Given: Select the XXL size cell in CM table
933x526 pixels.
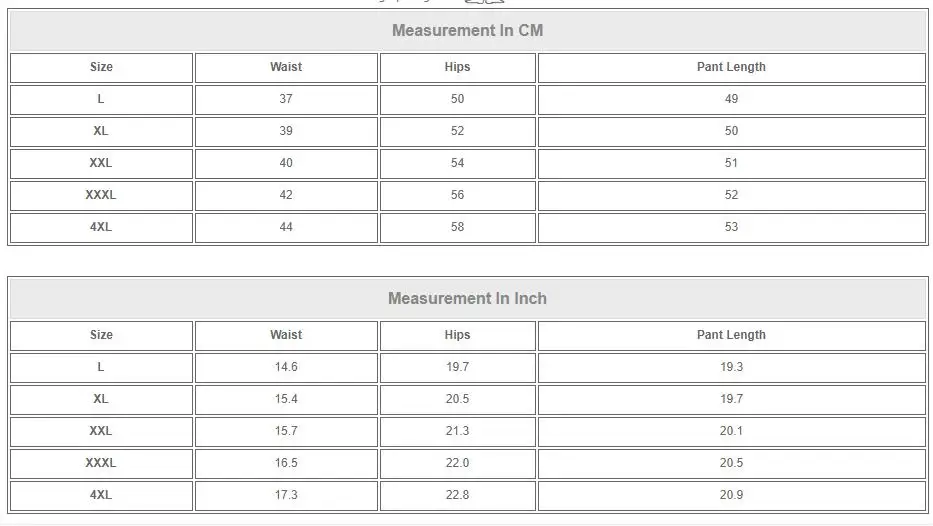Looking at the screenshot, I should 101,163.
